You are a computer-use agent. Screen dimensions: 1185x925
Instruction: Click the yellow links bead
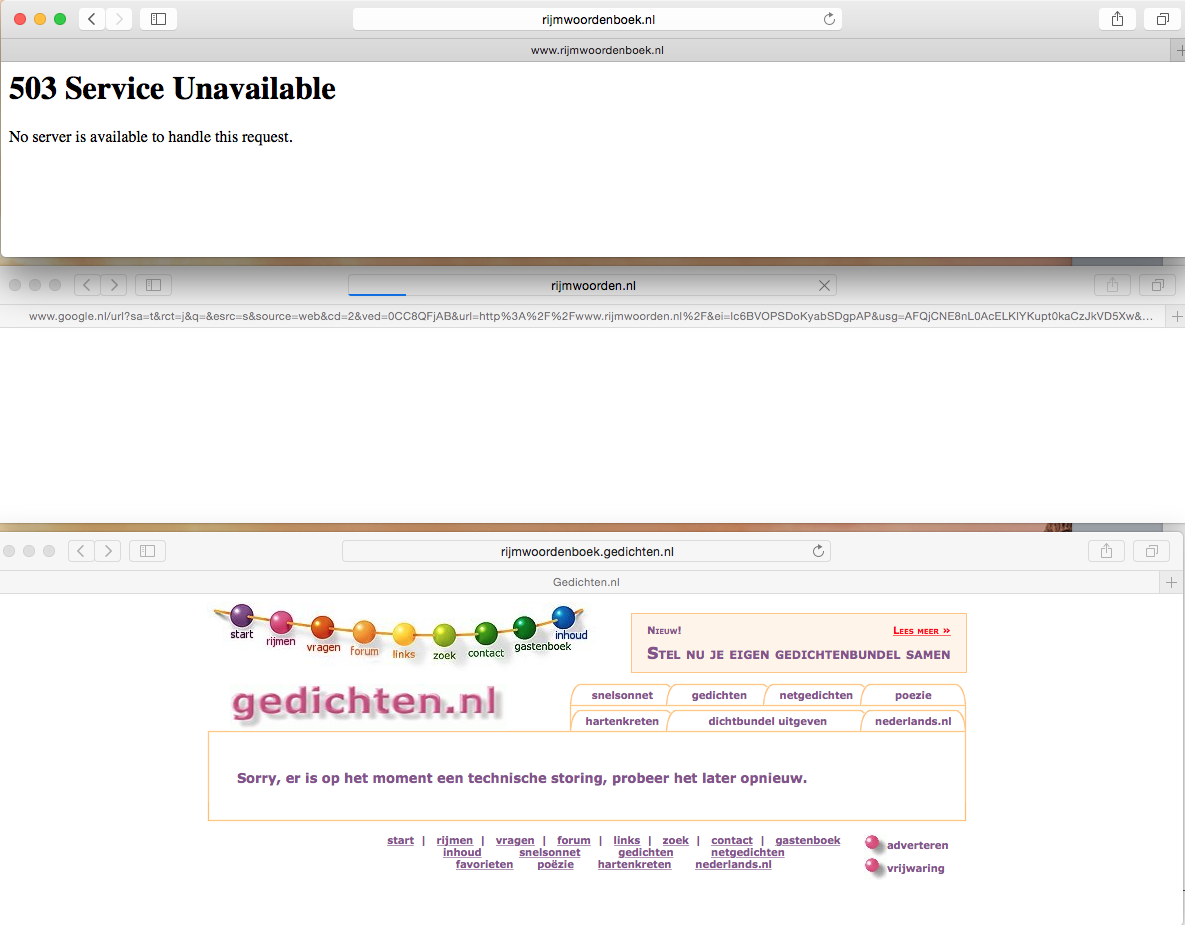404,635
